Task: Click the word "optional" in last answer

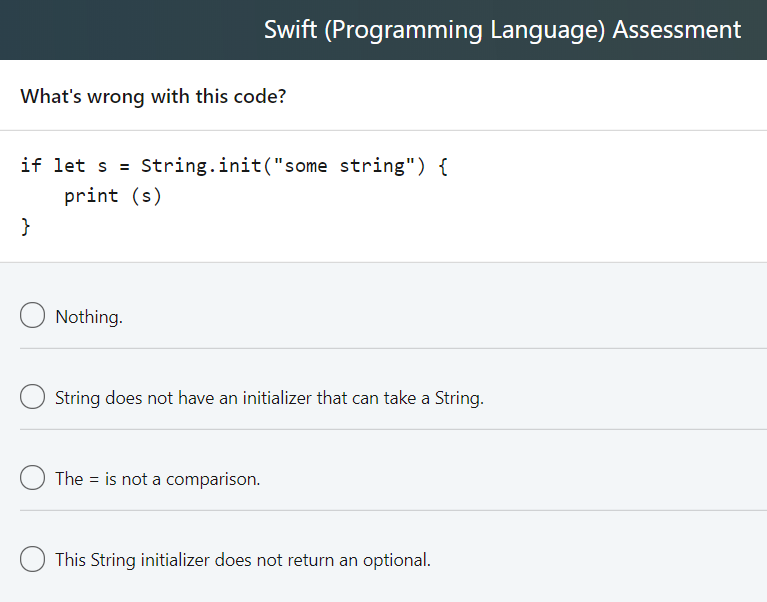Action: (x=396, y=560)
